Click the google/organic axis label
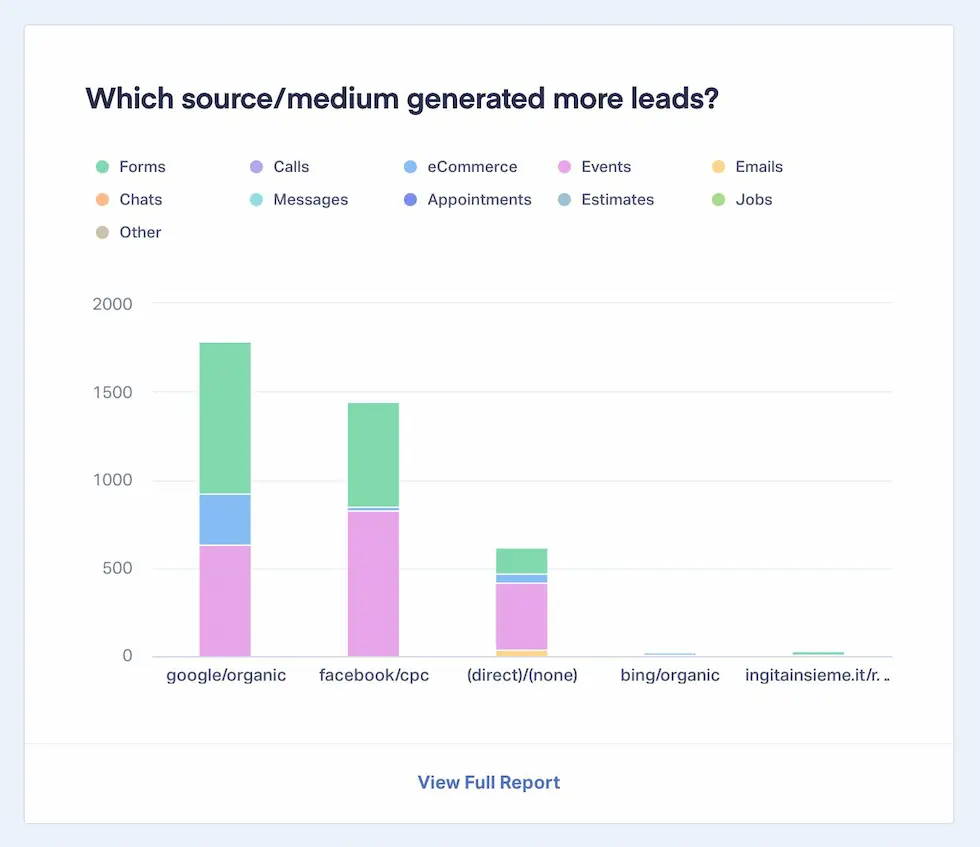Screen dimensions: 980x847 (x=226, y=676)
